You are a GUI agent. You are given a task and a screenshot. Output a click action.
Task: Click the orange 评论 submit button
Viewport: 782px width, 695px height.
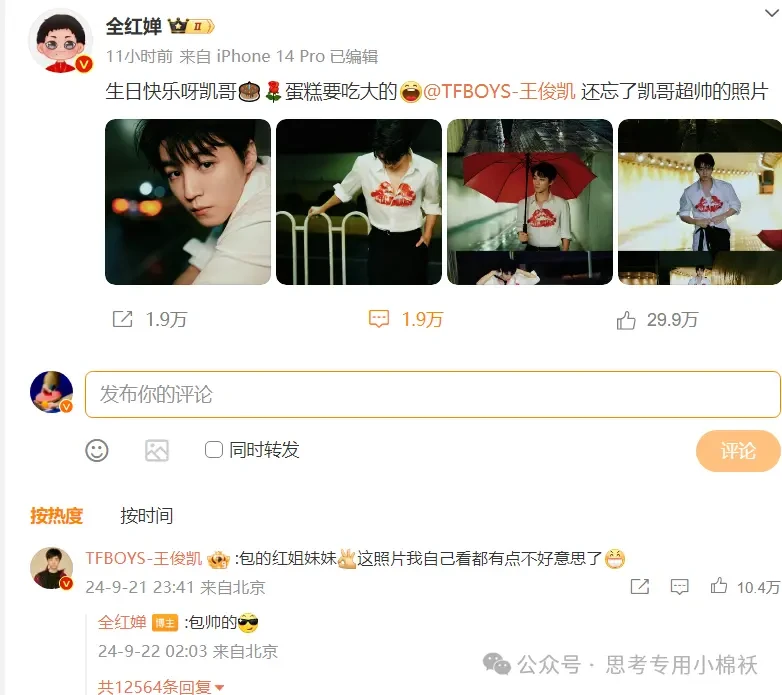click(x=738, y=451)
